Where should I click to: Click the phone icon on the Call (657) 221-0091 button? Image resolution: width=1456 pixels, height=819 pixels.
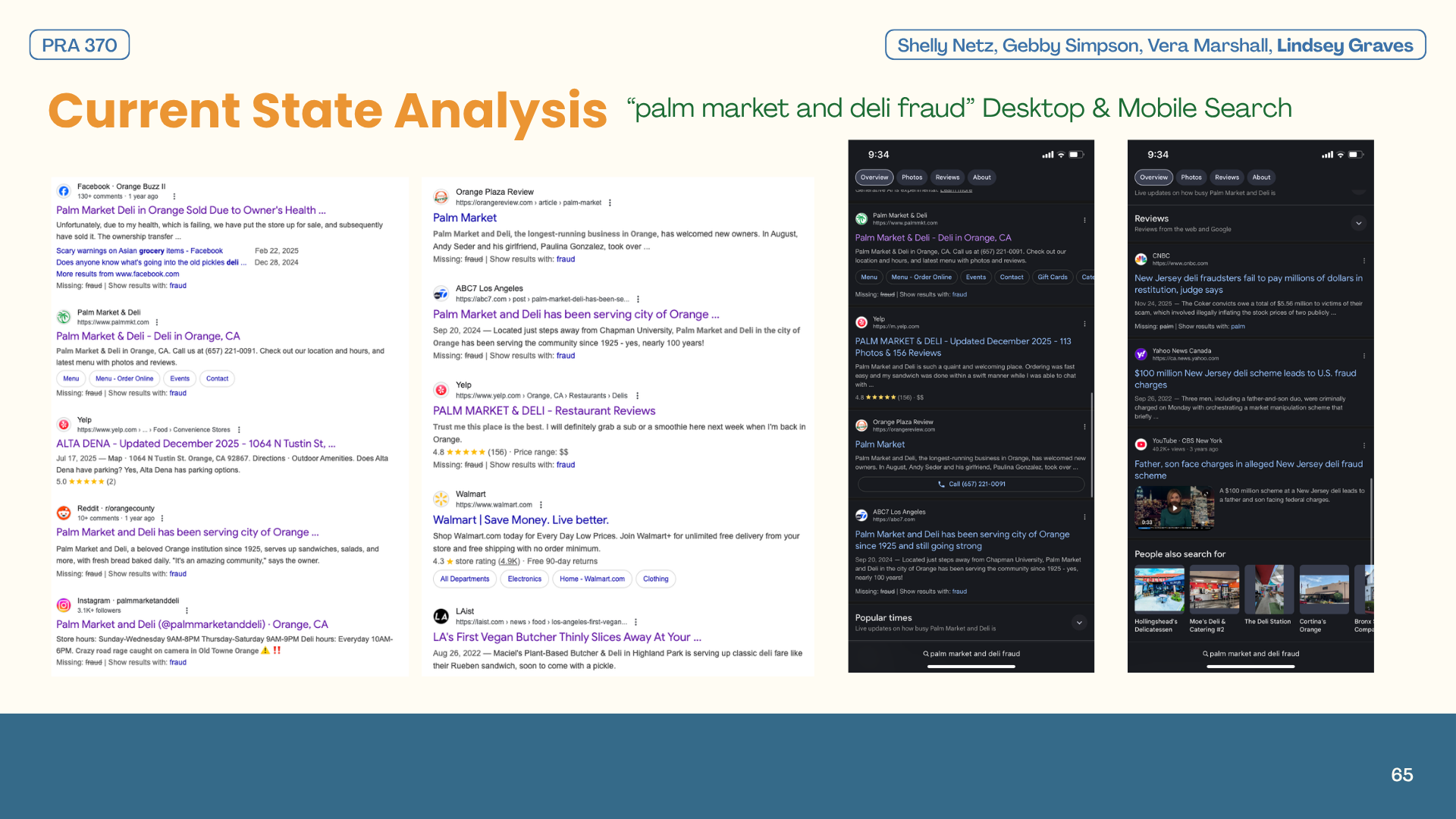941,485
